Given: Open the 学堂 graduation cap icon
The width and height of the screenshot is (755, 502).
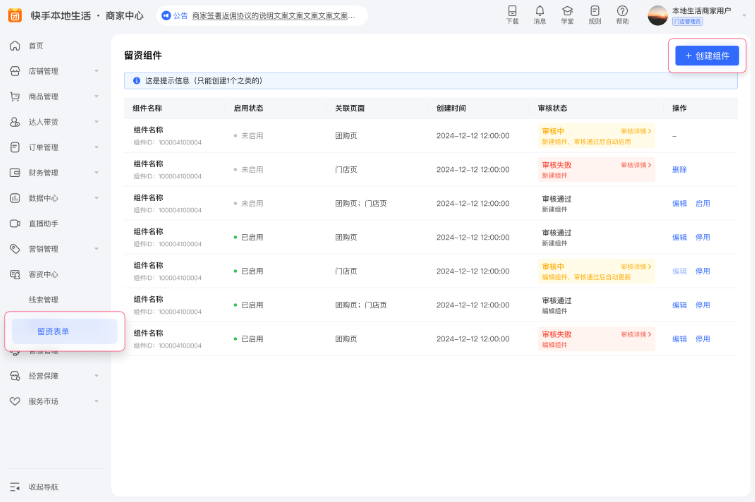Looking at the screenshot, I should pyautogui.click(x=567, y=11).
